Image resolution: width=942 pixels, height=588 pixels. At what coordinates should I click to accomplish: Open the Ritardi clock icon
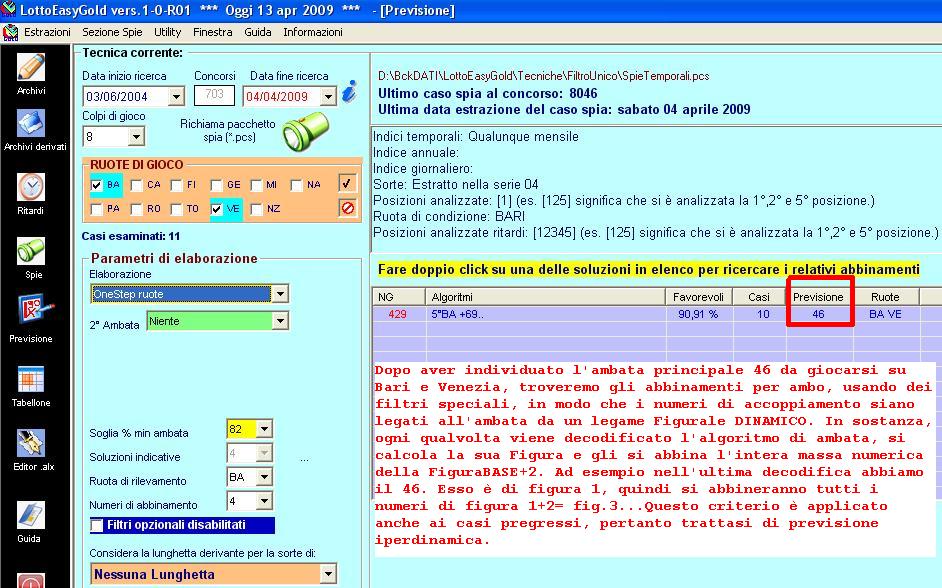click(x=31, y=187)
